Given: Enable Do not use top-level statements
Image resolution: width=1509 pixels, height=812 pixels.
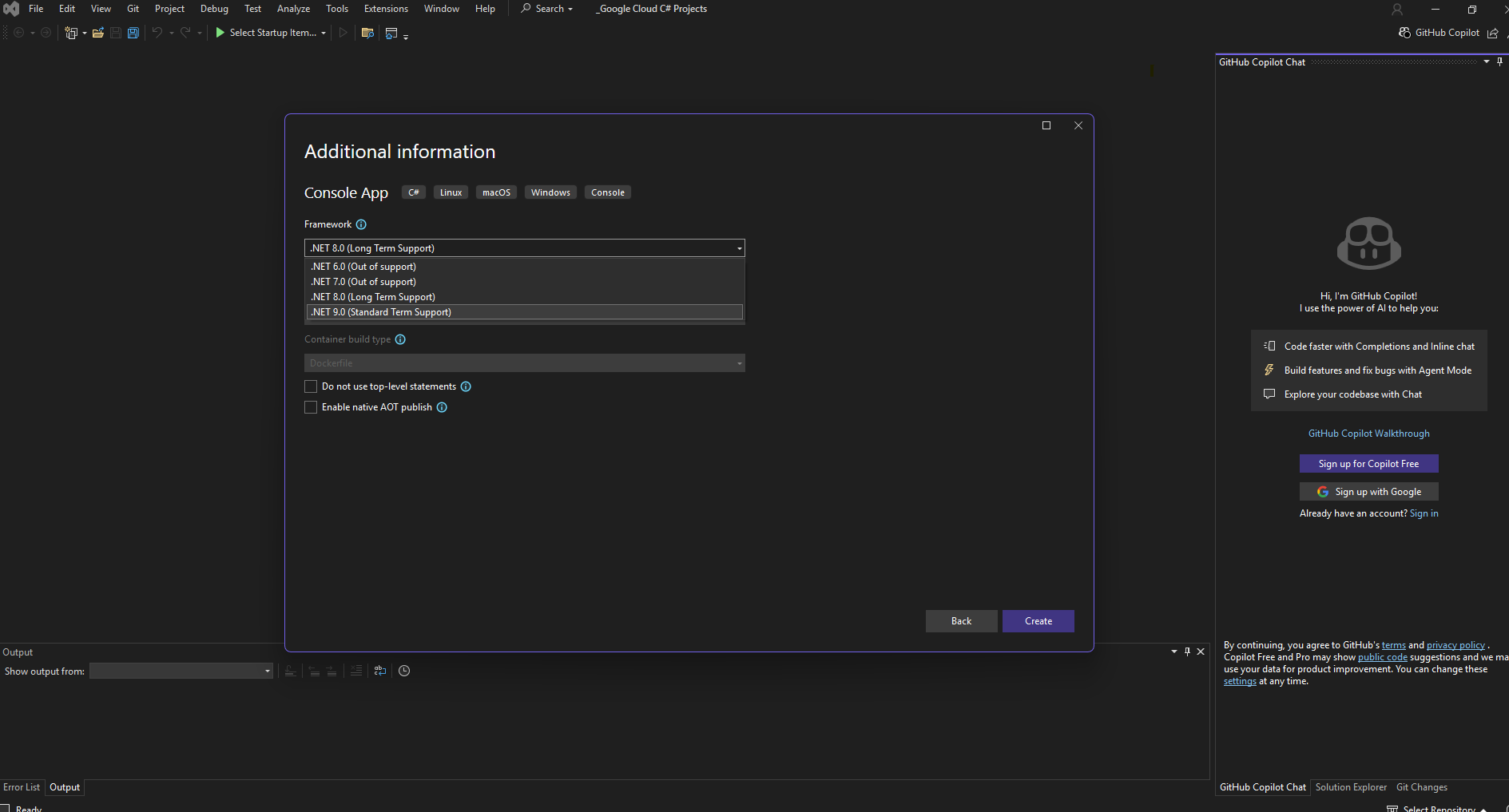Looking at the screenshot, I should pos(311,386).
